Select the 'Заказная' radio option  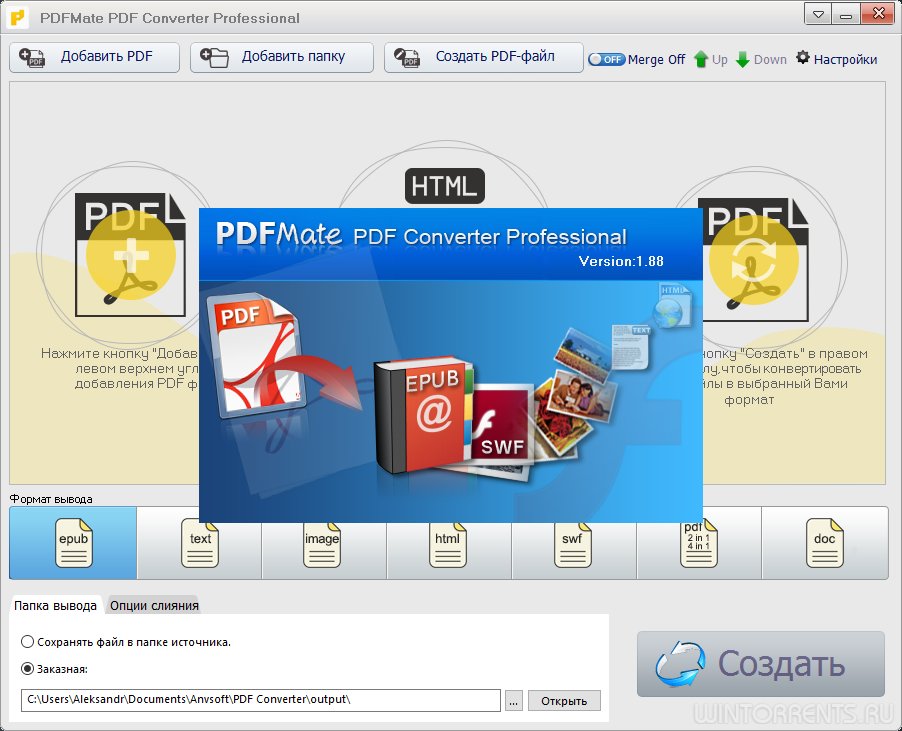coord(27,669)
